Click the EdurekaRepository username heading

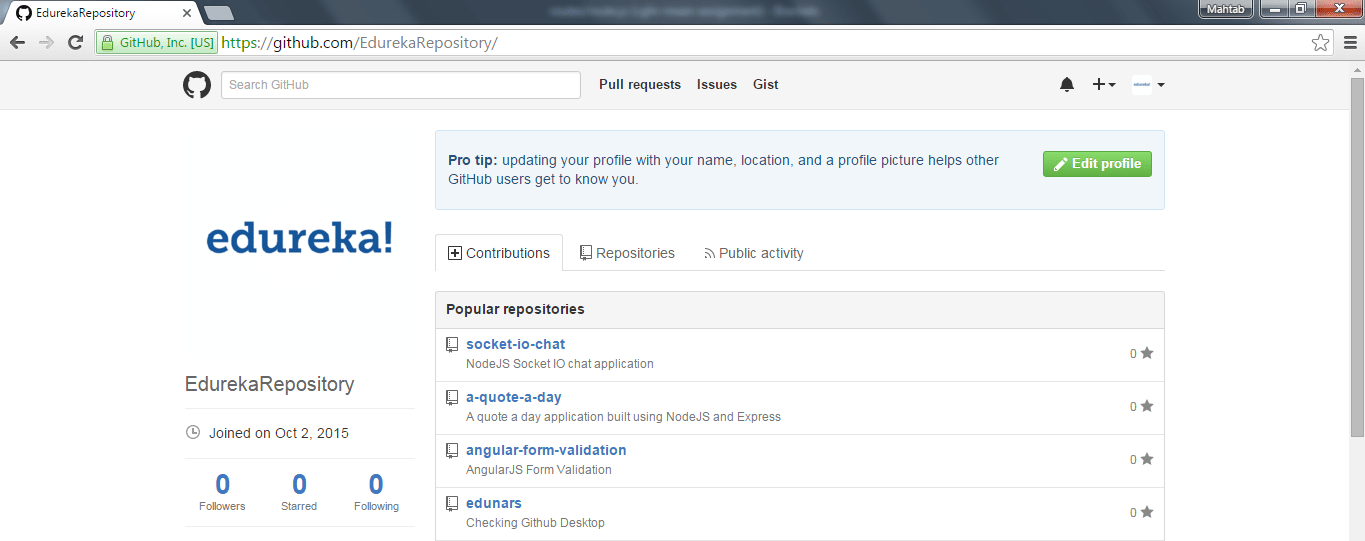click(x=270, y=385)
